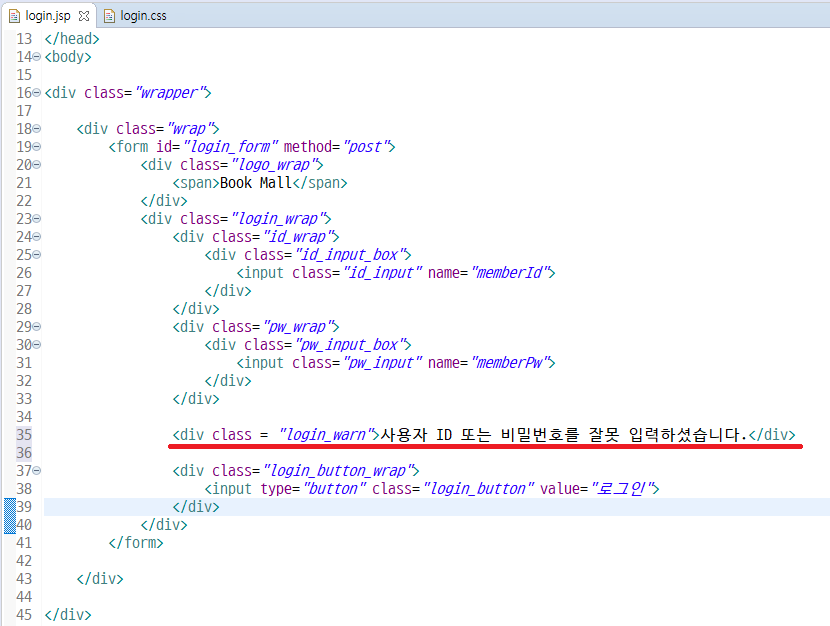Click the Book Mall span text
The width and height of the screenshot is (830, 626).
(256, 183)
